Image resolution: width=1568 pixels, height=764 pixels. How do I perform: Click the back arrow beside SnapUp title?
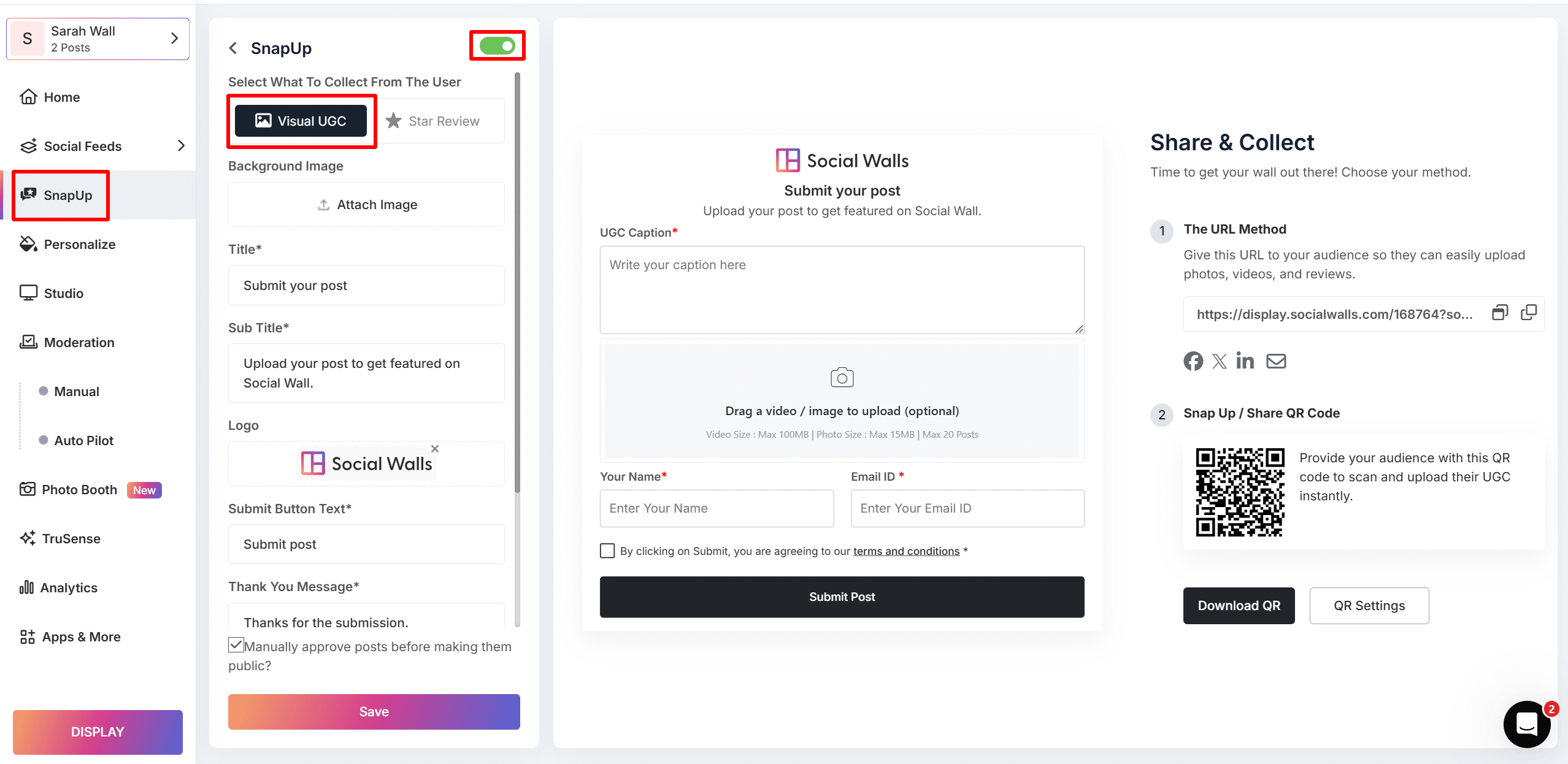click(233, 48)
